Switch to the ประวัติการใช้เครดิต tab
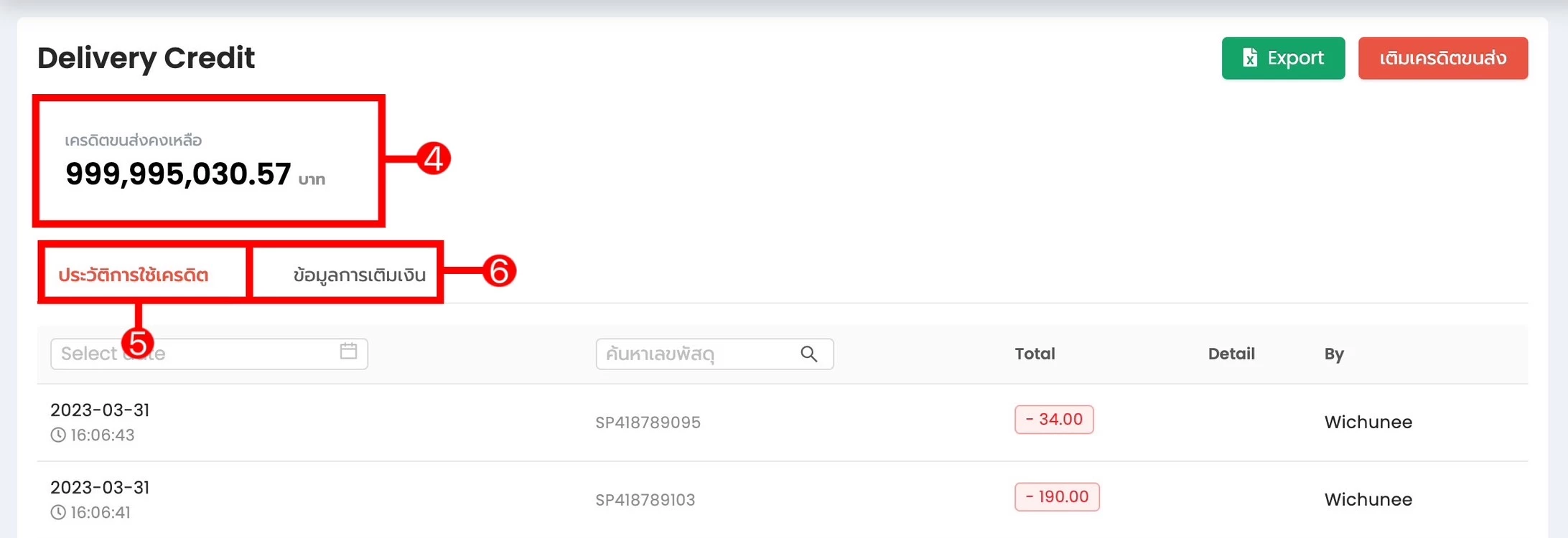The height and width of the screenshot is (538, 1568). pos(134,275)
